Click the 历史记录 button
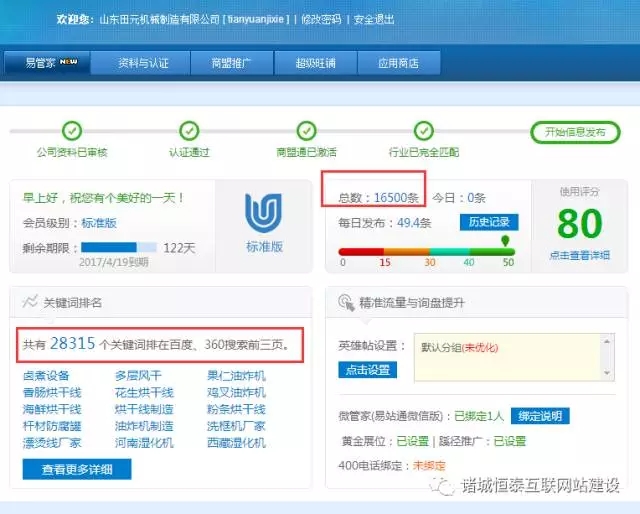Image resolution: width=640 pixels, height=514 pixels. [489, 222]
